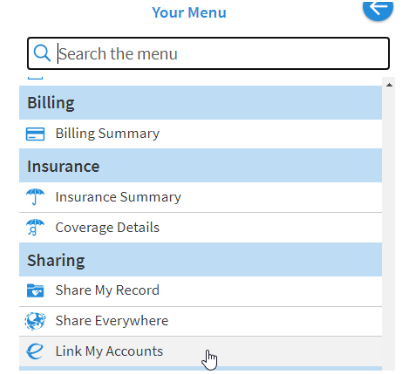Click the magnifier search icon

[42, 53]
